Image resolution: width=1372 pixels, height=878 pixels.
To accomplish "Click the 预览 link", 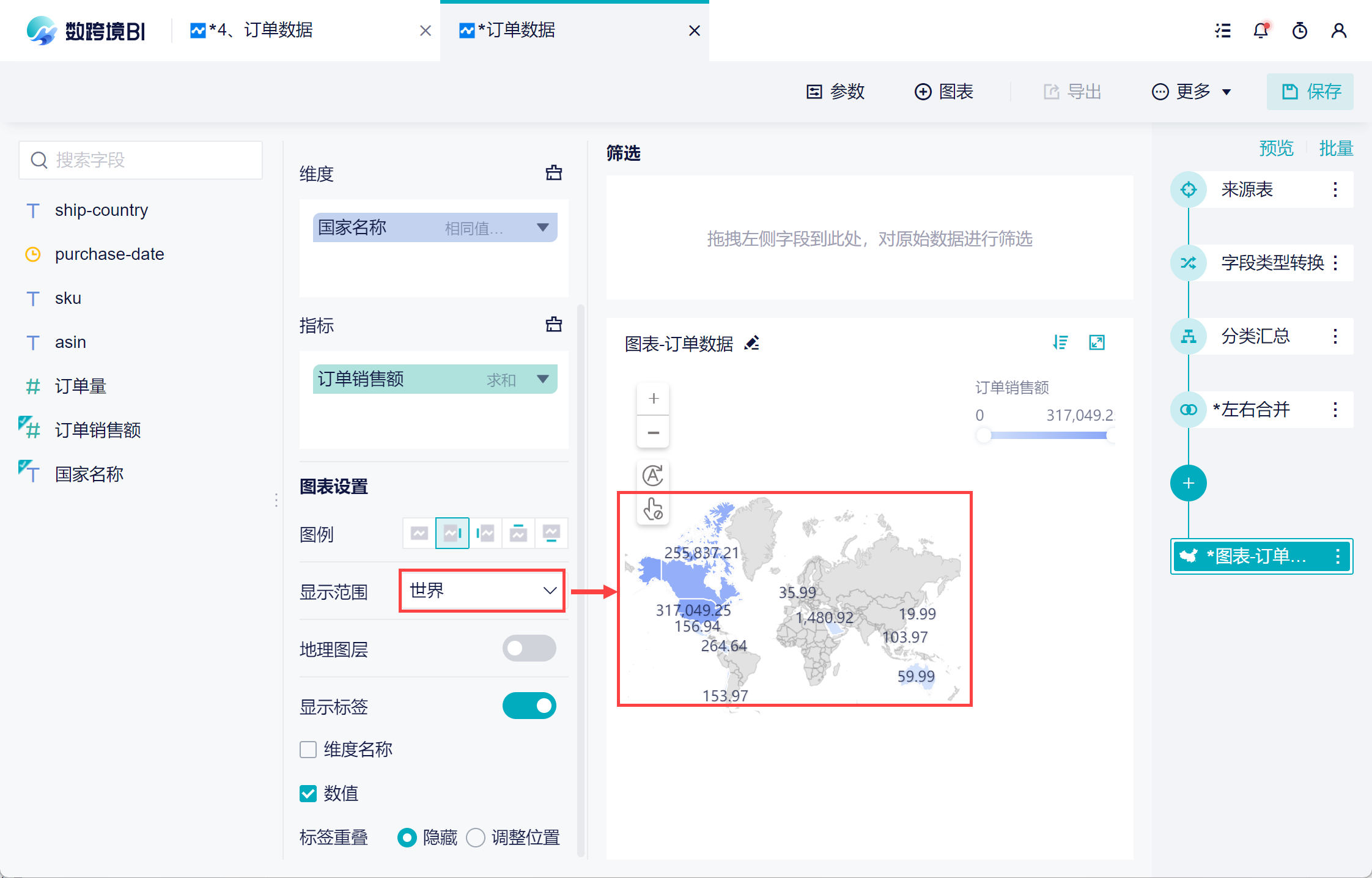I will coord(1276,149).
